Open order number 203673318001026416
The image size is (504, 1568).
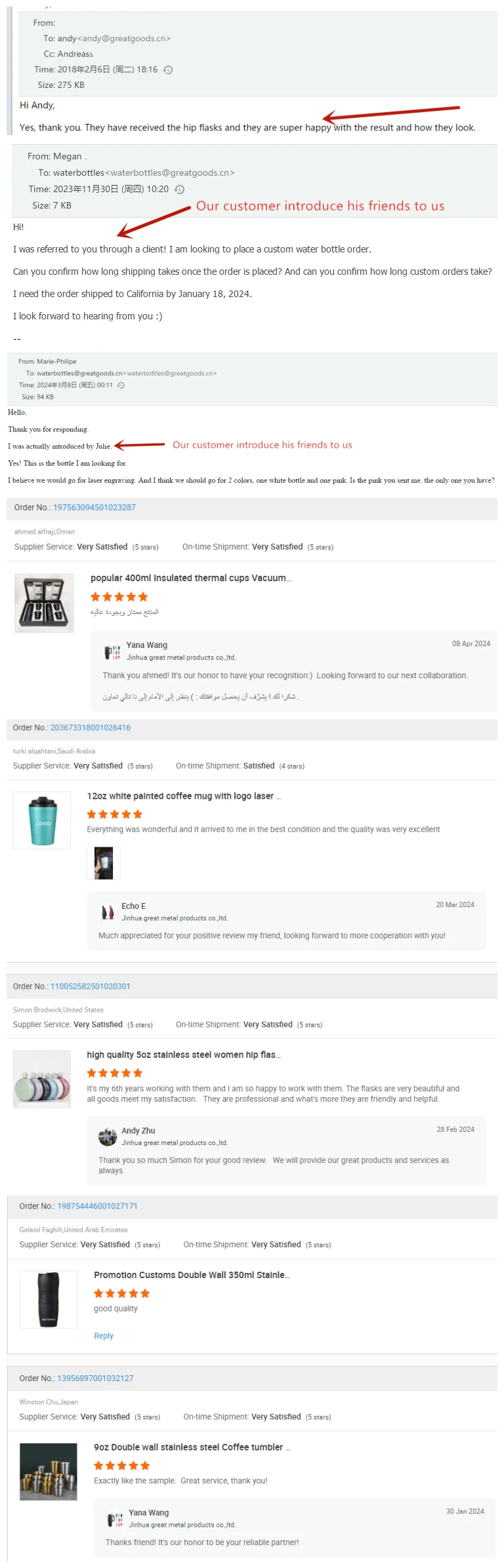(x=91, y=728)
